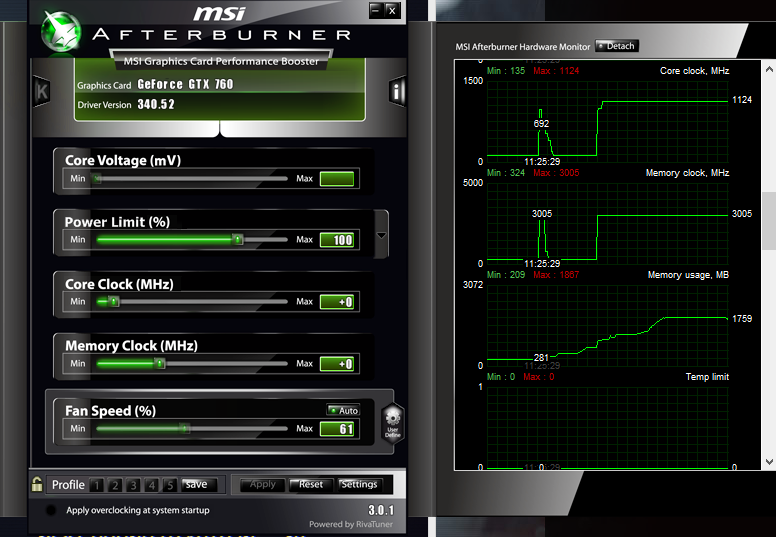Select profile slot 3
The image size is (776, 537).
click(x=133, y=485)
